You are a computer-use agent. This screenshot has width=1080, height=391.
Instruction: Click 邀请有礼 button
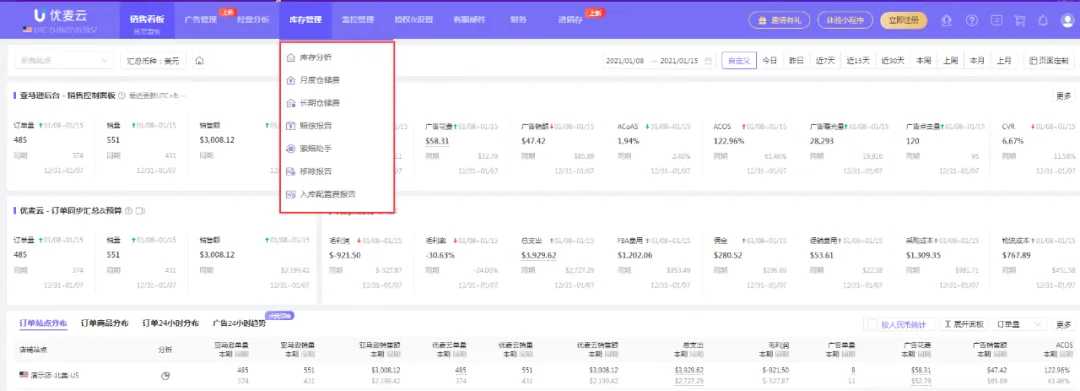point(779,20)
